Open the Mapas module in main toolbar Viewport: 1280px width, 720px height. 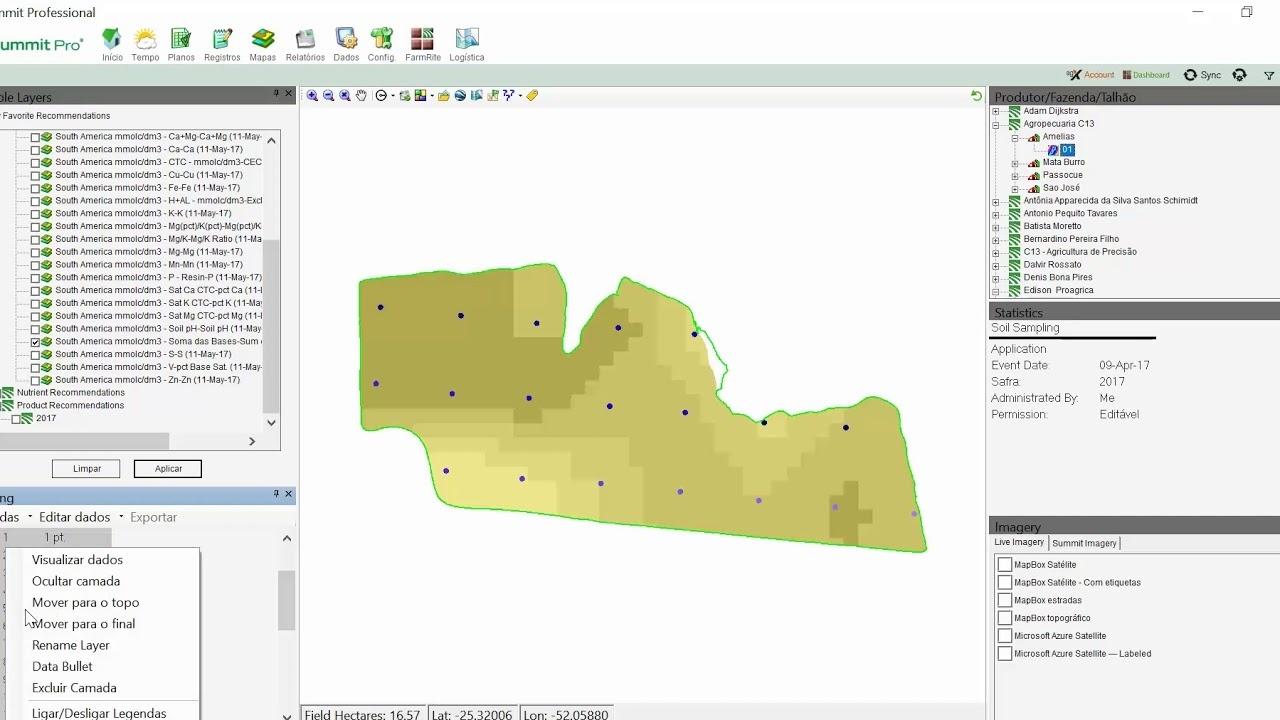coord(263,45)
